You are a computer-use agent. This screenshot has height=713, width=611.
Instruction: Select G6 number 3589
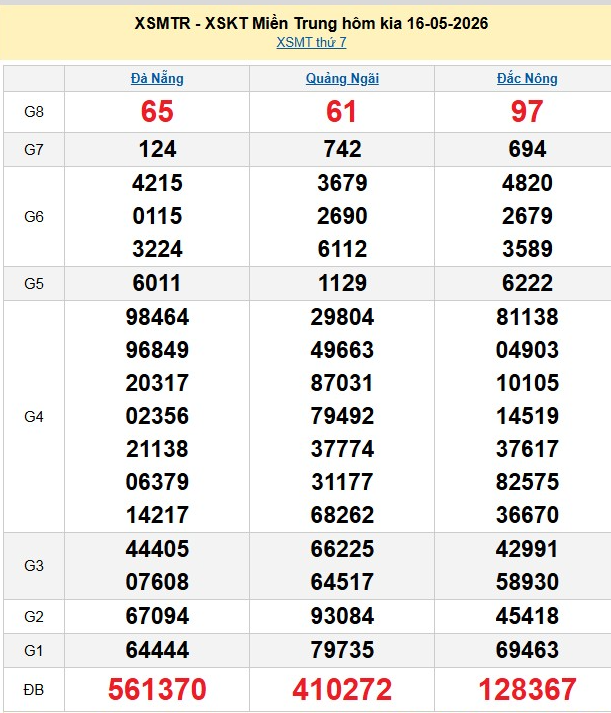pos(527,249)
